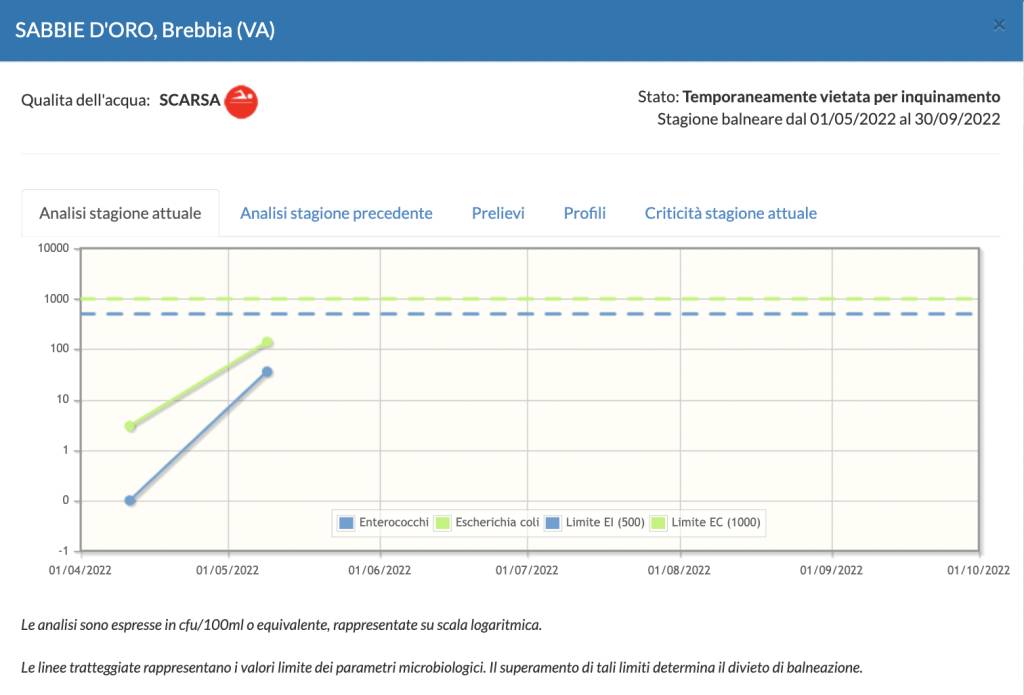Click the SABBIE D'ORO, Brebbia title
The image size is (1024, 695).
pyautogui.click(x=145, y=30)
